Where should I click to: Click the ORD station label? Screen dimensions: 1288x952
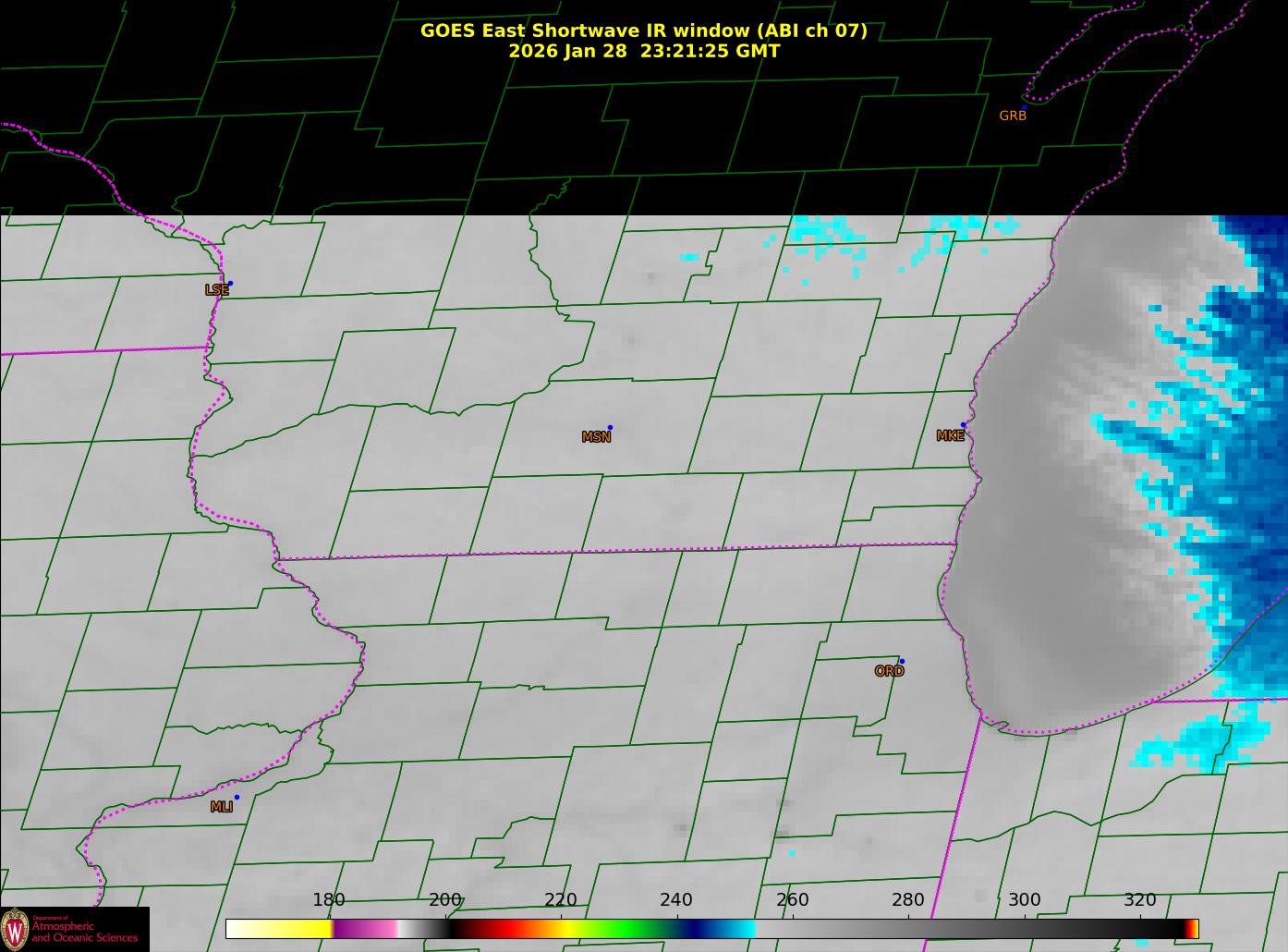click(889, 671)
